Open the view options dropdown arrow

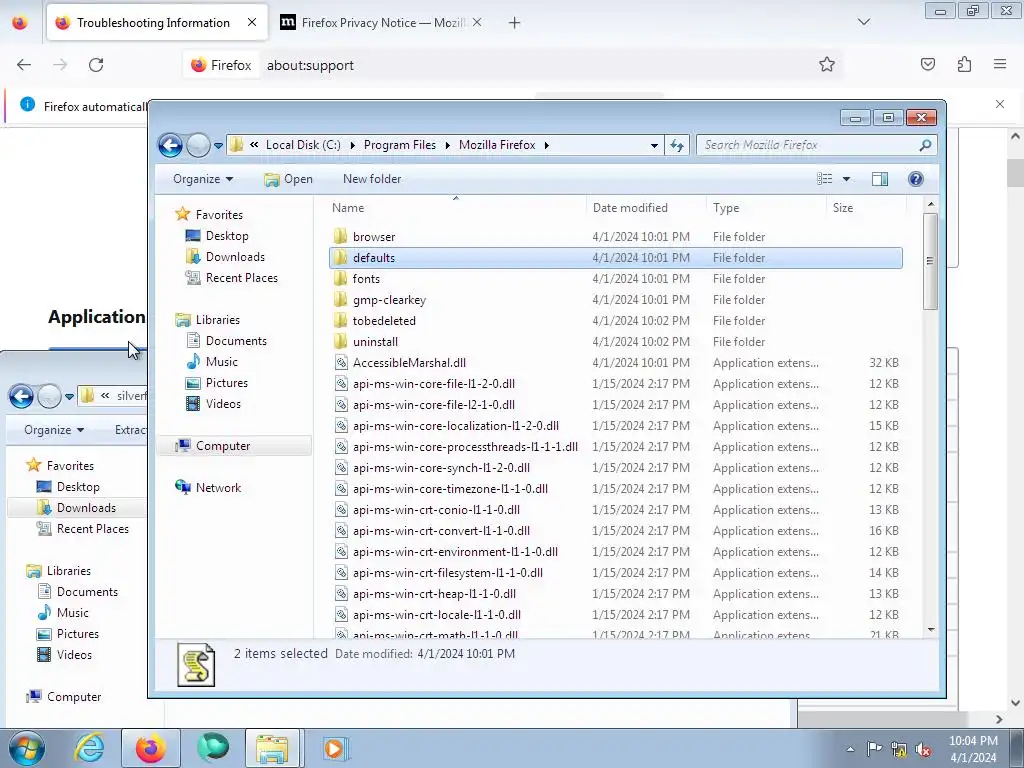(846, 179)
